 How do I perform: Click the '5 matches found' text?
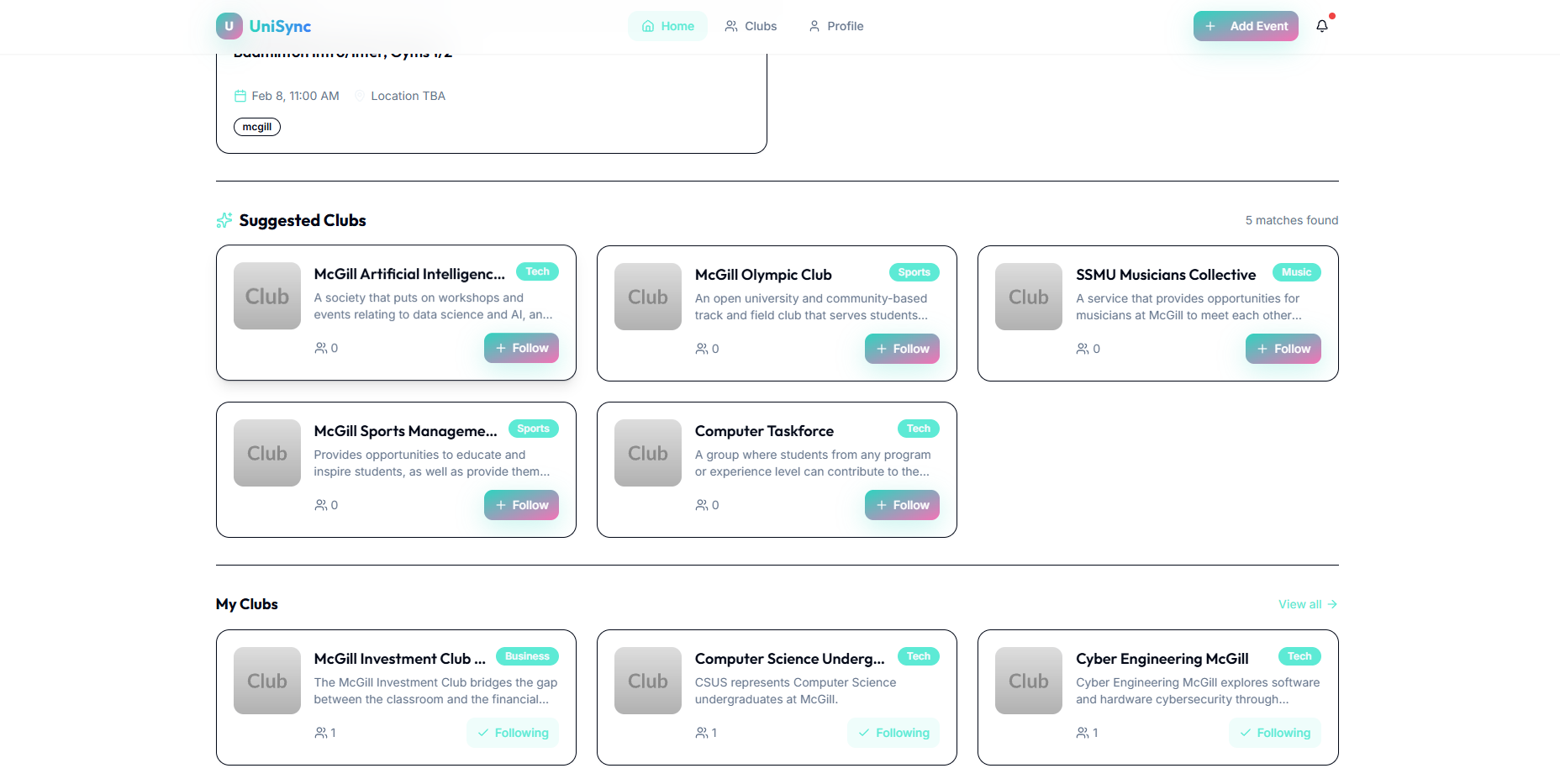[1292, 220]
